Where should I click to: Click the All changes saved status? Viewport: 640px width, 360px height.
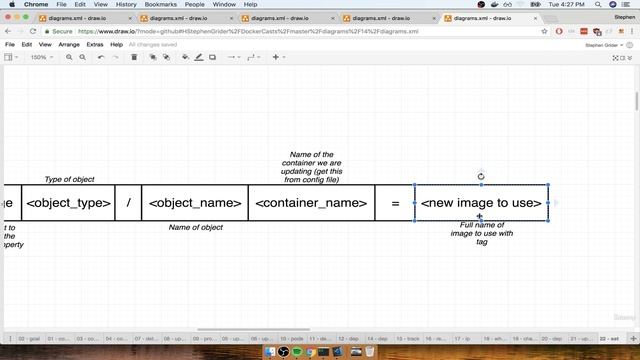click(x=153, y=44)
